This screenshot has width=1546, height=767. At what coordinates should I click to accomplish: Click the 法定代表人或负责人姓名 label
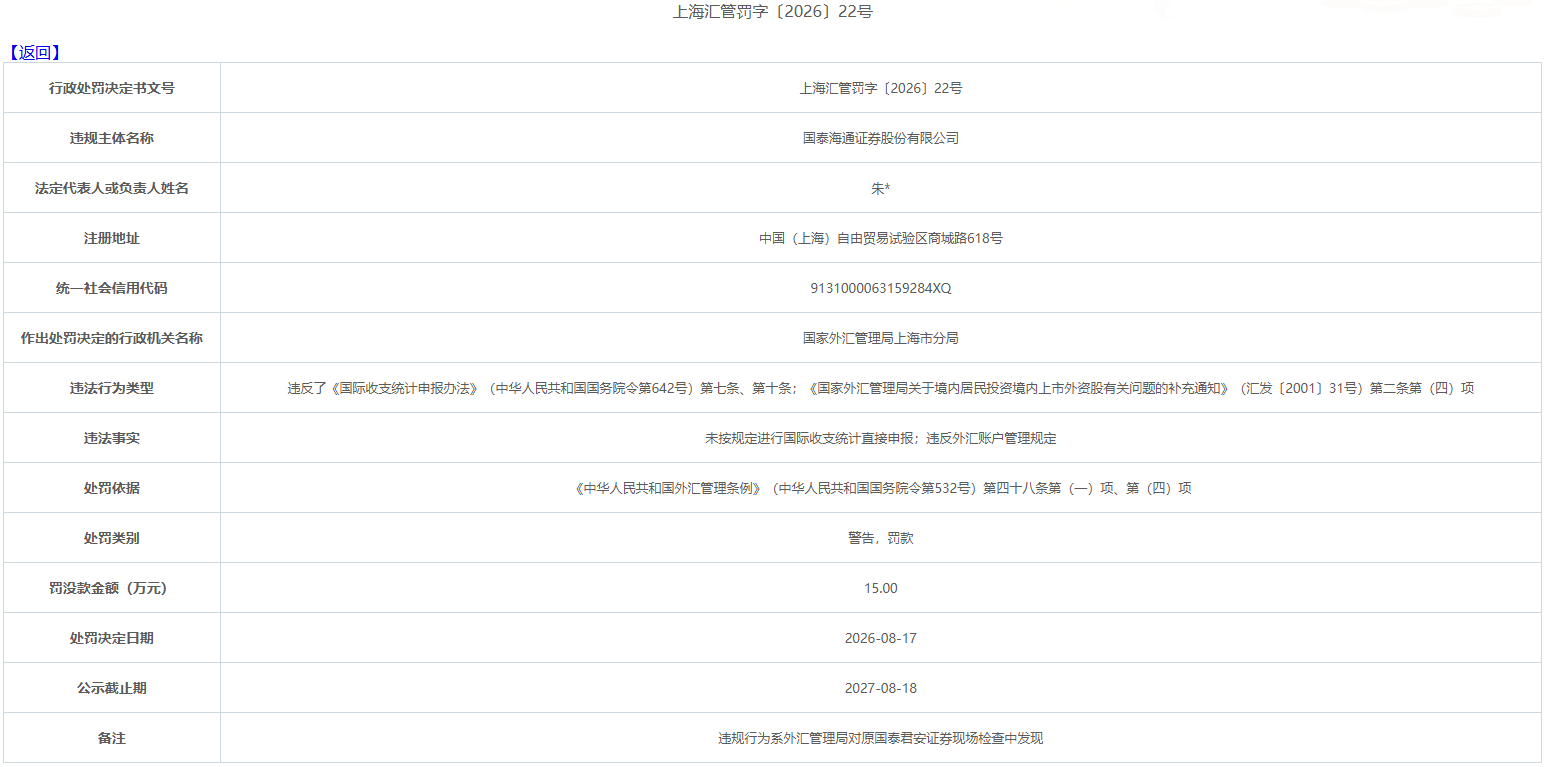click(112, 188)
